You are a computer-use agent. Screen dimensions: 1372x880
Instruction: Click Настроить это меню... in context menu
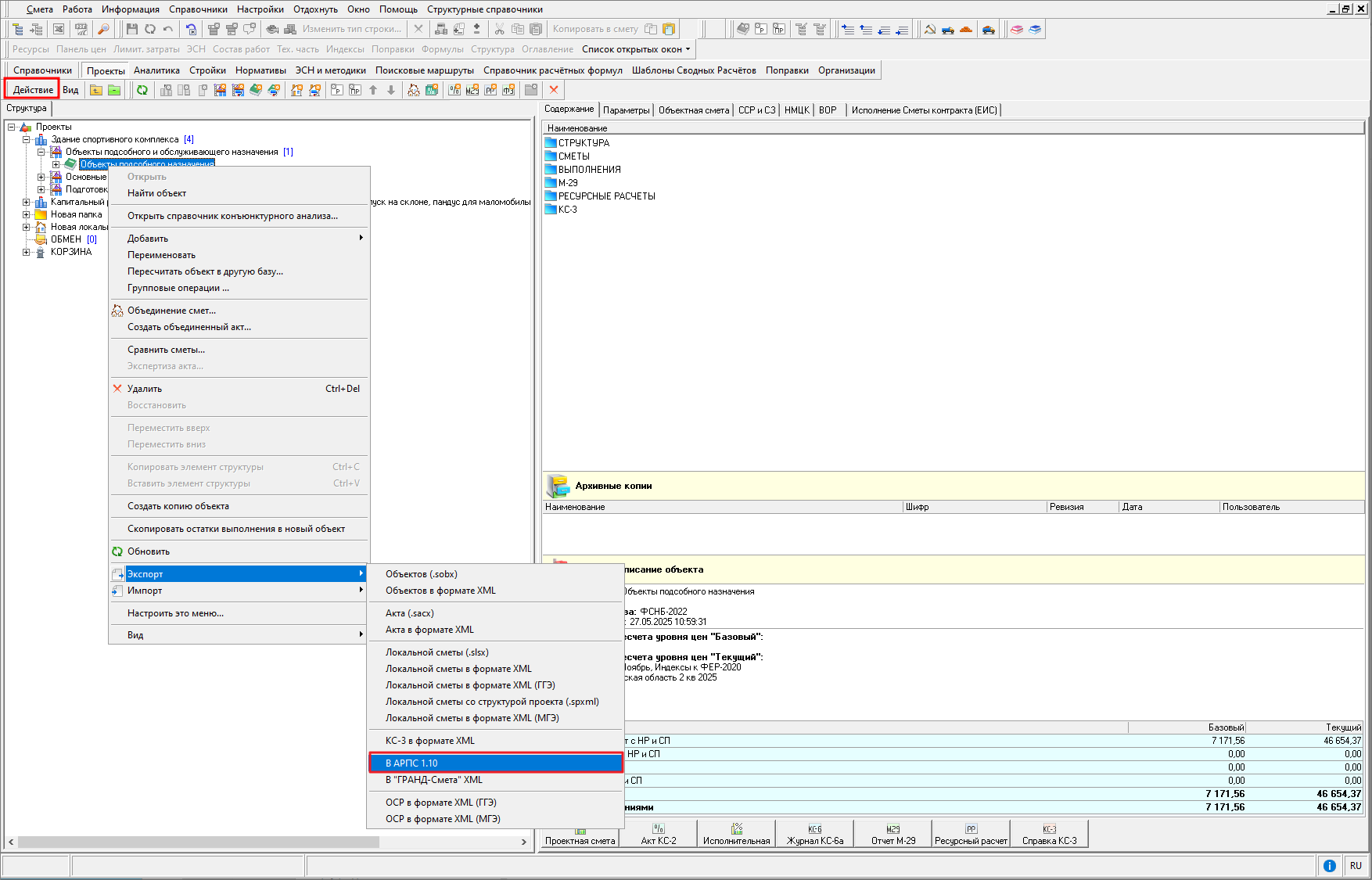[x=239, y=613]
